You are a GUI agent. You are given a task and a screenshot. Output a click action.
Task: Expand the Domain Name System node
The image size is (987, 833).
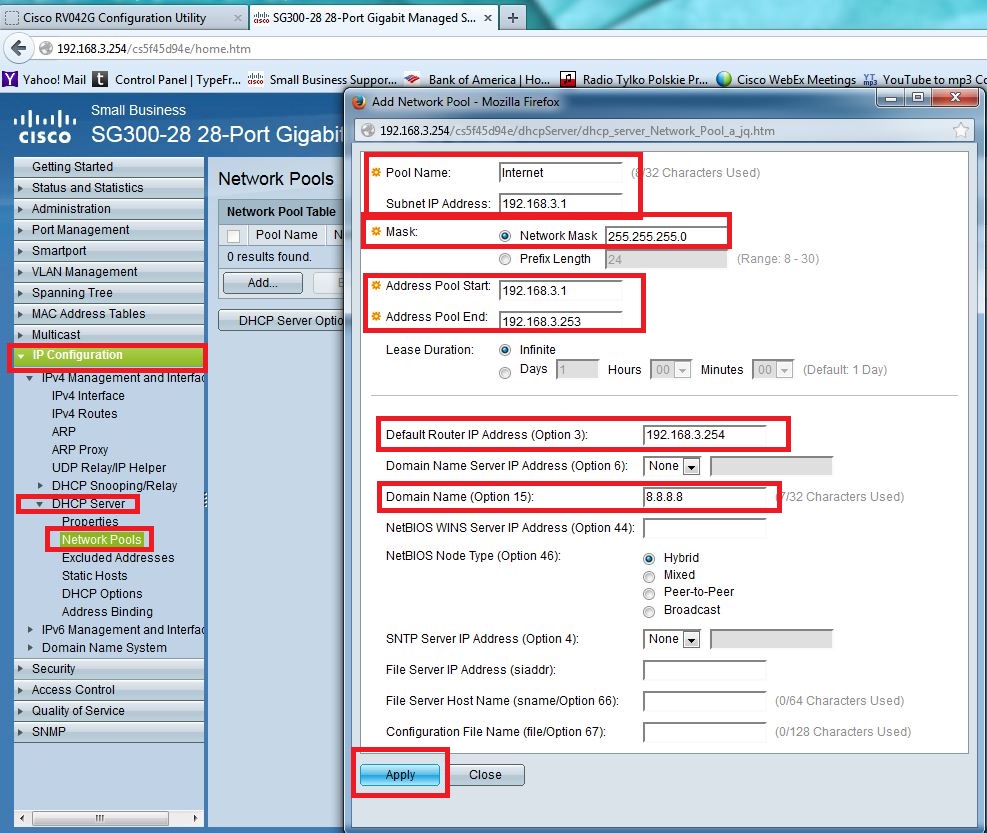[30, 647]
